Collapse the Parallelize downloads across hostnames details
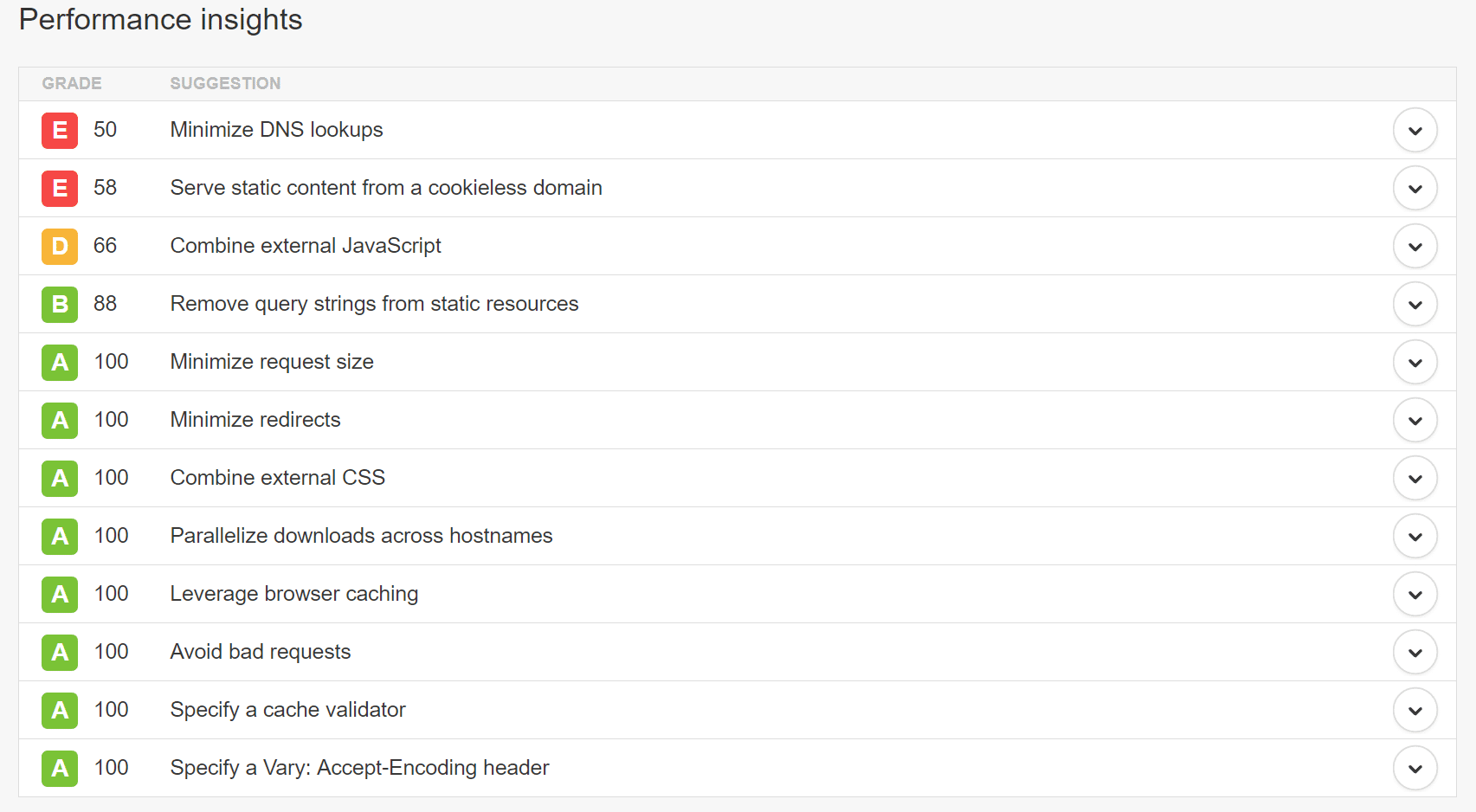 coord(1415,536)
